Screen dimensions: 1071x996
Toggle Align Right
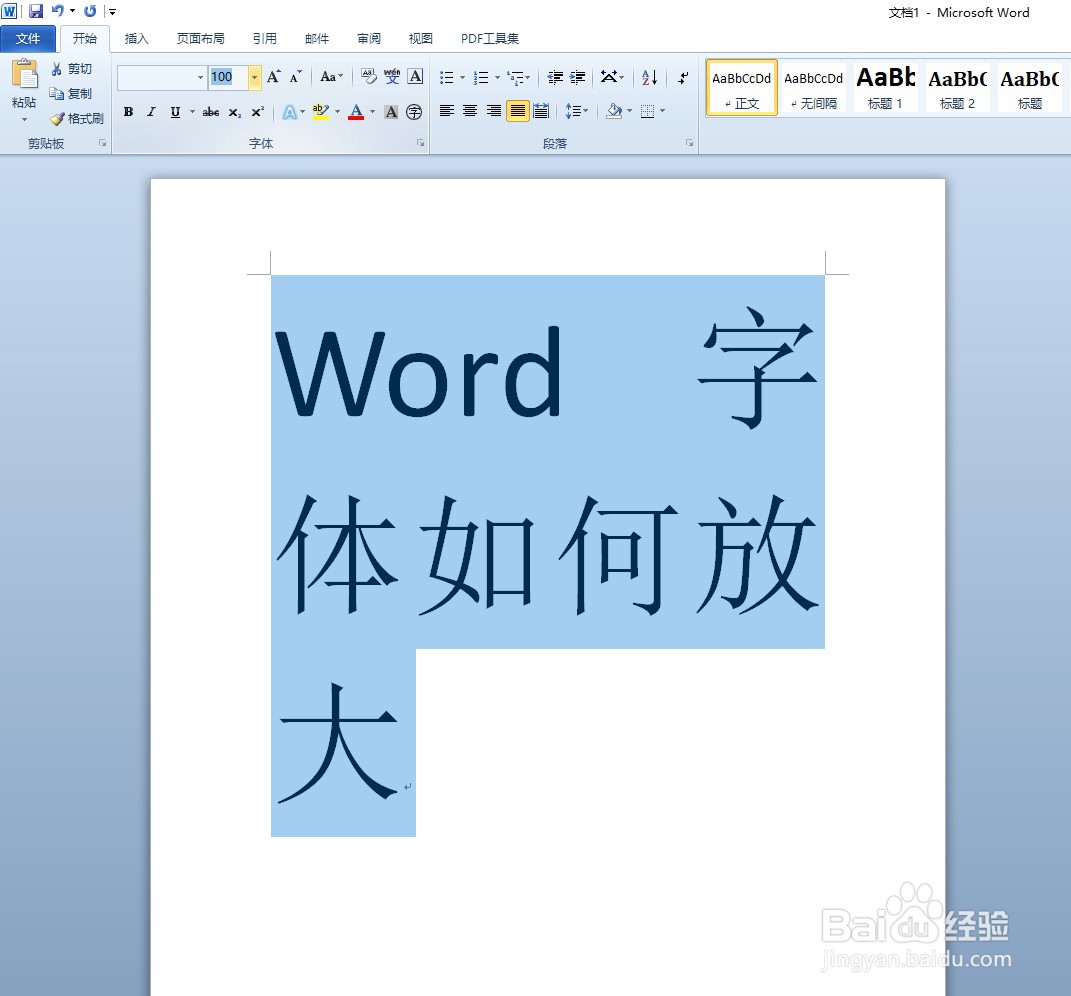pos(494,111)
